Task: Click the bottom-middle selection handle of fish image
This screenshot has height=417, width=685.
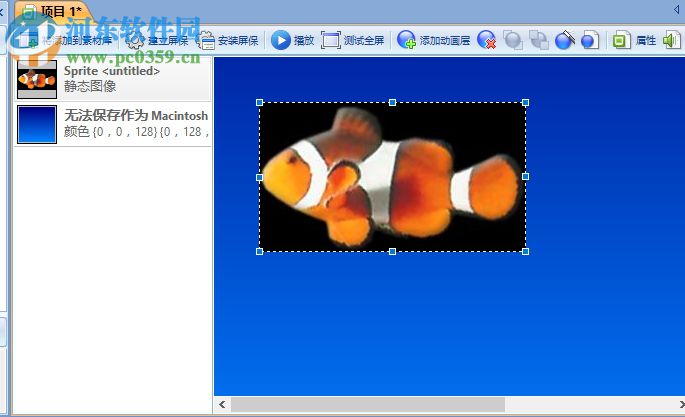Action: (392, 252)
